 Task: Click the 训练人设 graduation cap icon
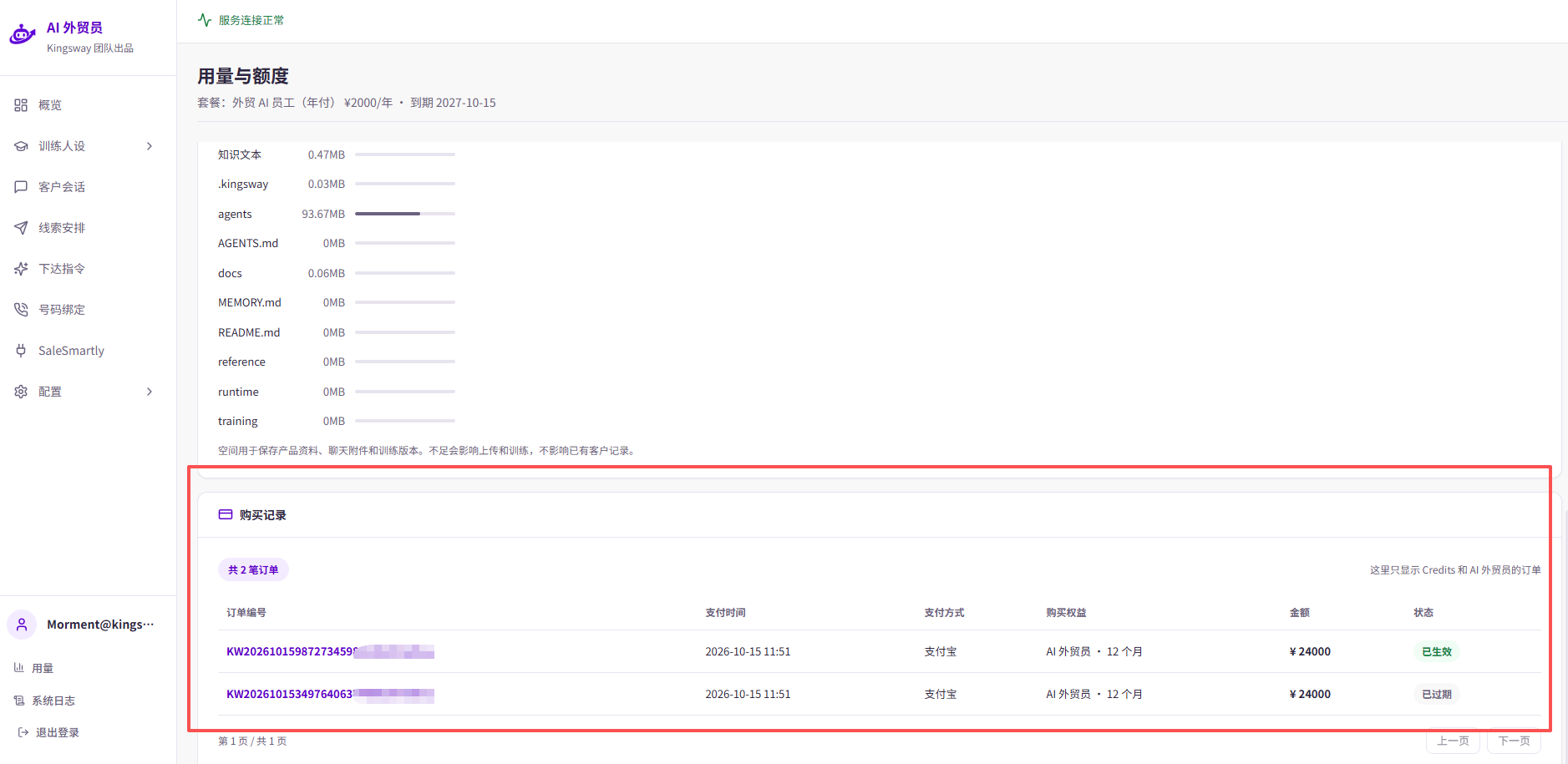[21, 146]
